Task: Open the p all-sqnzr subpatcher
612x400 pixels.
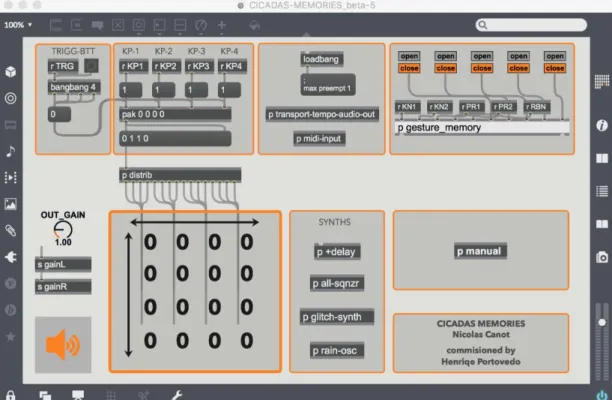Action: (337, 283)
